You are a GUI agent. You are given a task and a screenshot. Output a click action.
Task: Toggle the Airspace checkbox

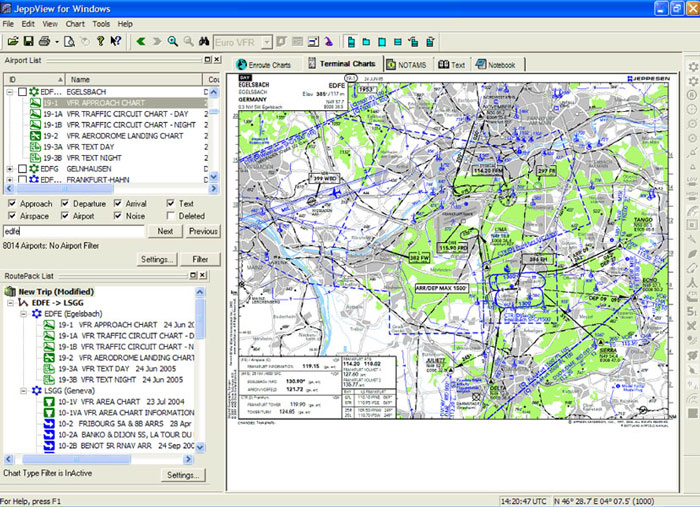pos(12,216)
